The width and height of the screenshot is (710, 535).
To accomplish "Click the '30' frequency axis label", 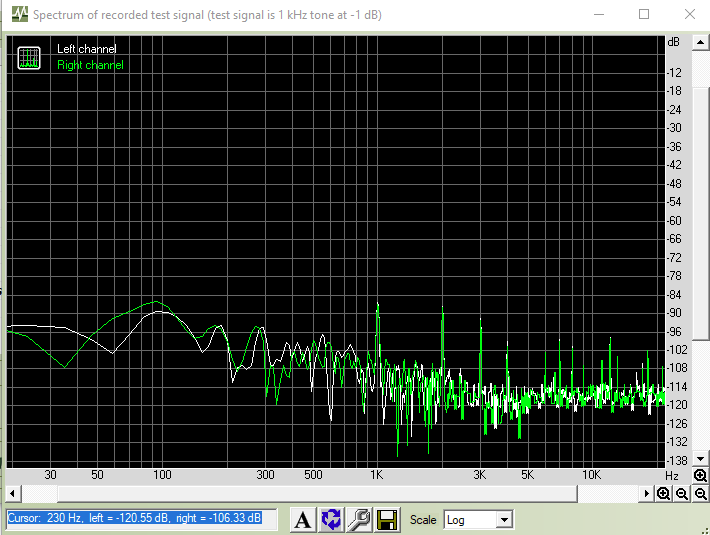I will [50, 475].
